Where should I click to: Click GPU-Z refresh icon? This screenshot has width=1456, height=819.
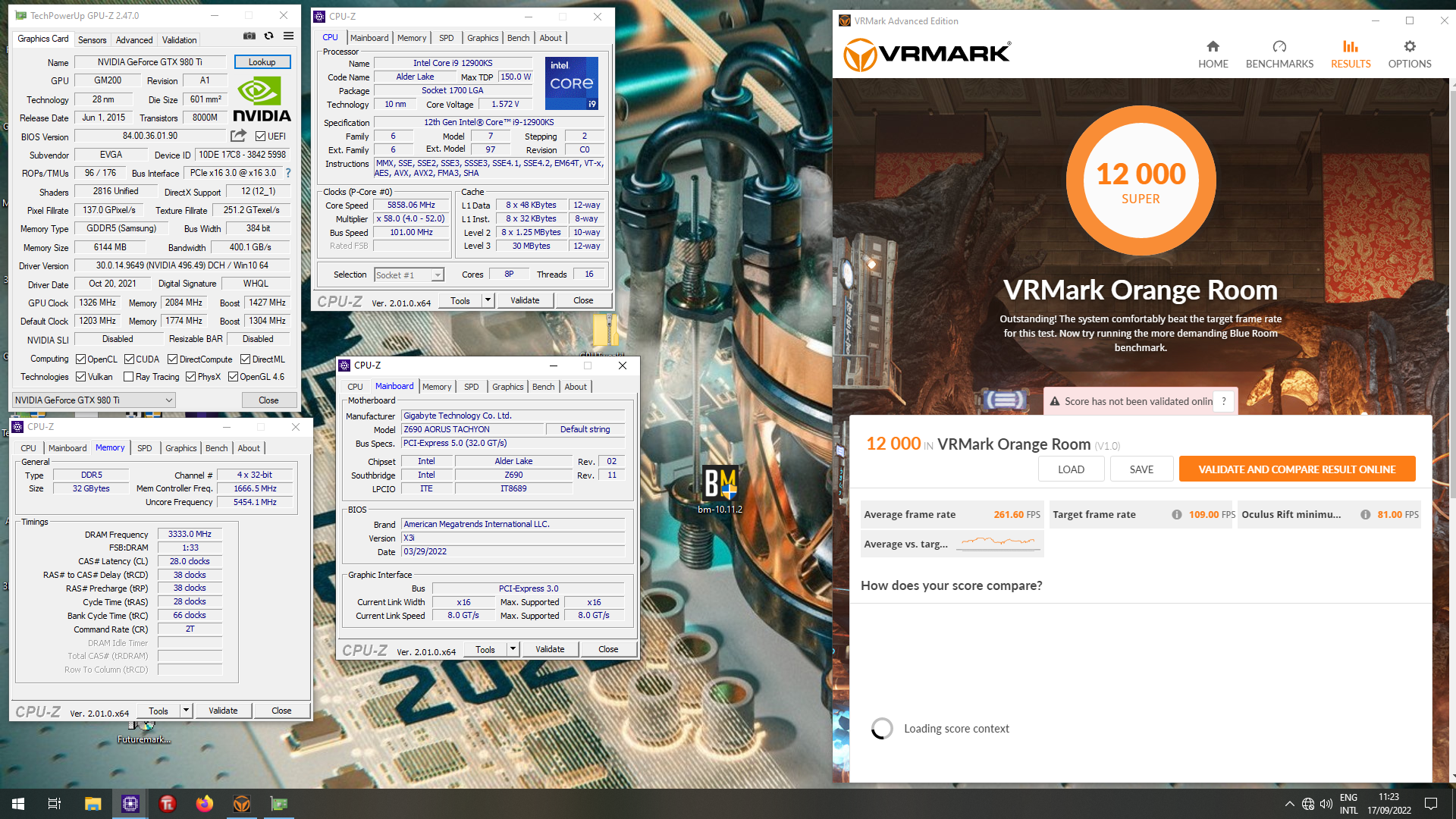pos(268,36)
